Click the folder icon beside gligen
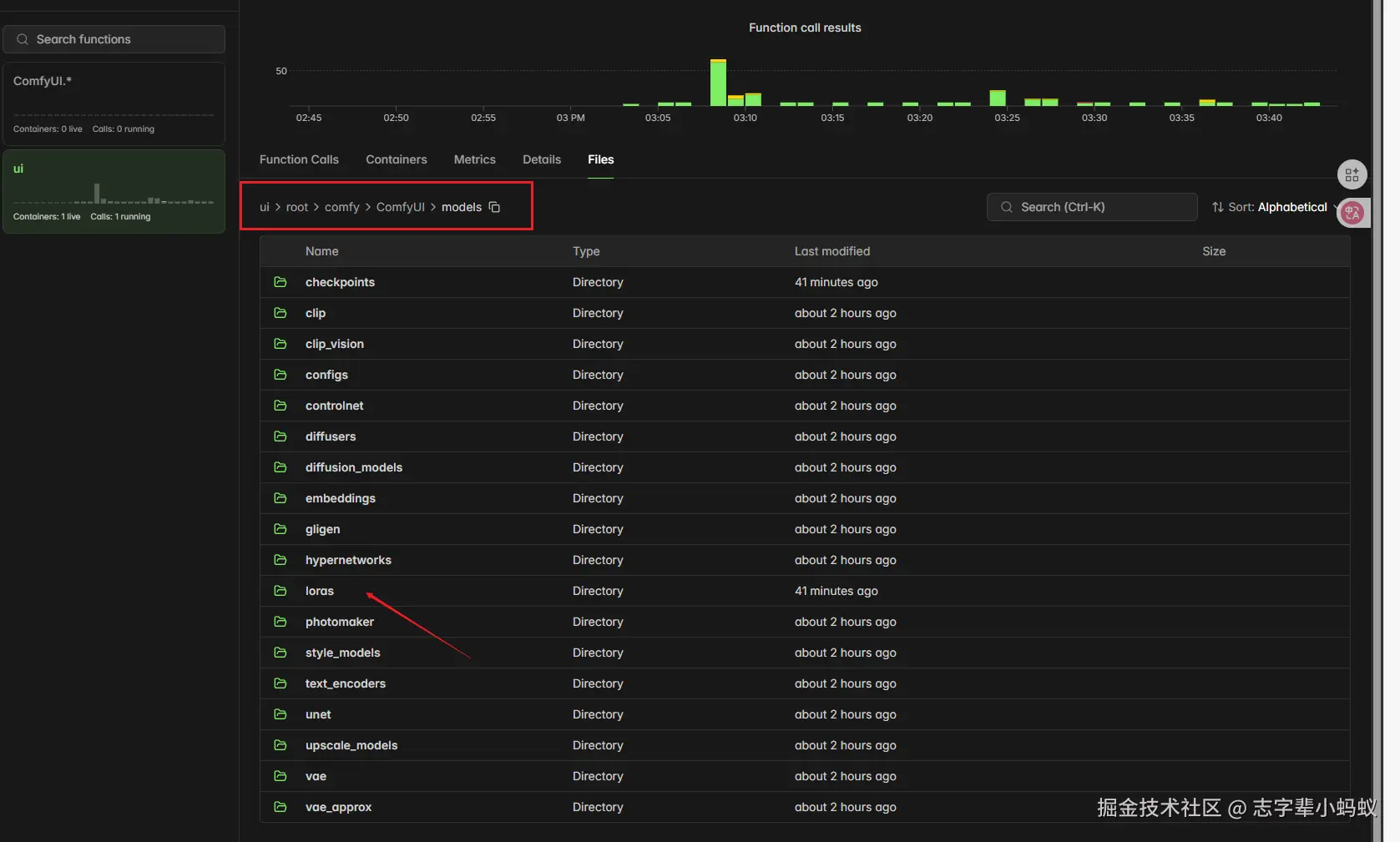This screenshot has width=1400, height=842. [281, 529]
